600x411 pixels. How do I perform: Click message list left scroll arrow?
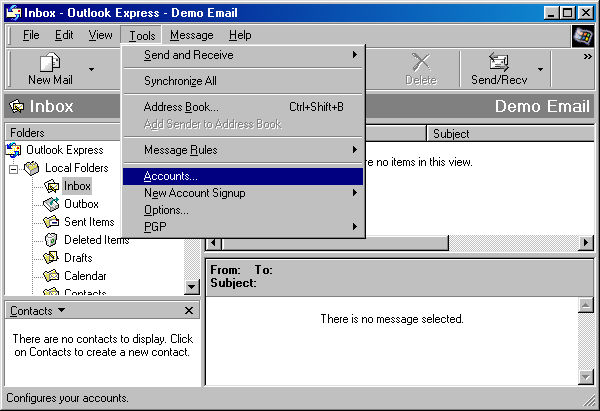tap(214, 243)
